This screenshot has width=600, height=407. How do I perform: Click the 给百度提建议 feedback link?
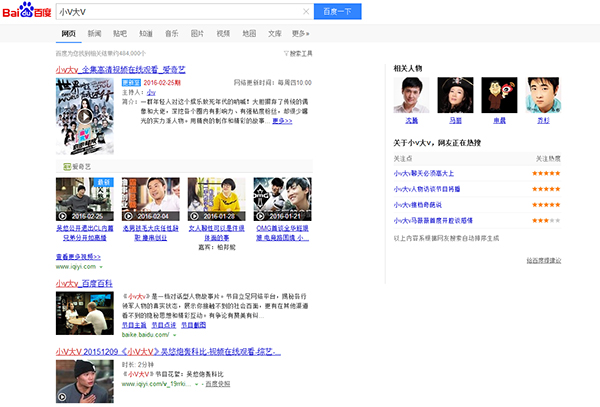point(544,260)
